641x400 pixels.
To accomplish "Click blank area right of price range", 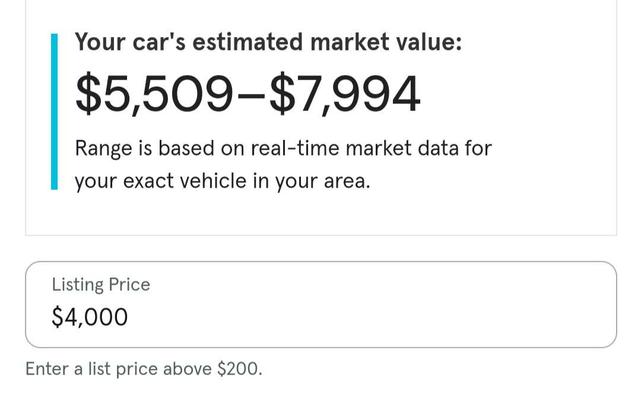I will [x=520, y=94].
